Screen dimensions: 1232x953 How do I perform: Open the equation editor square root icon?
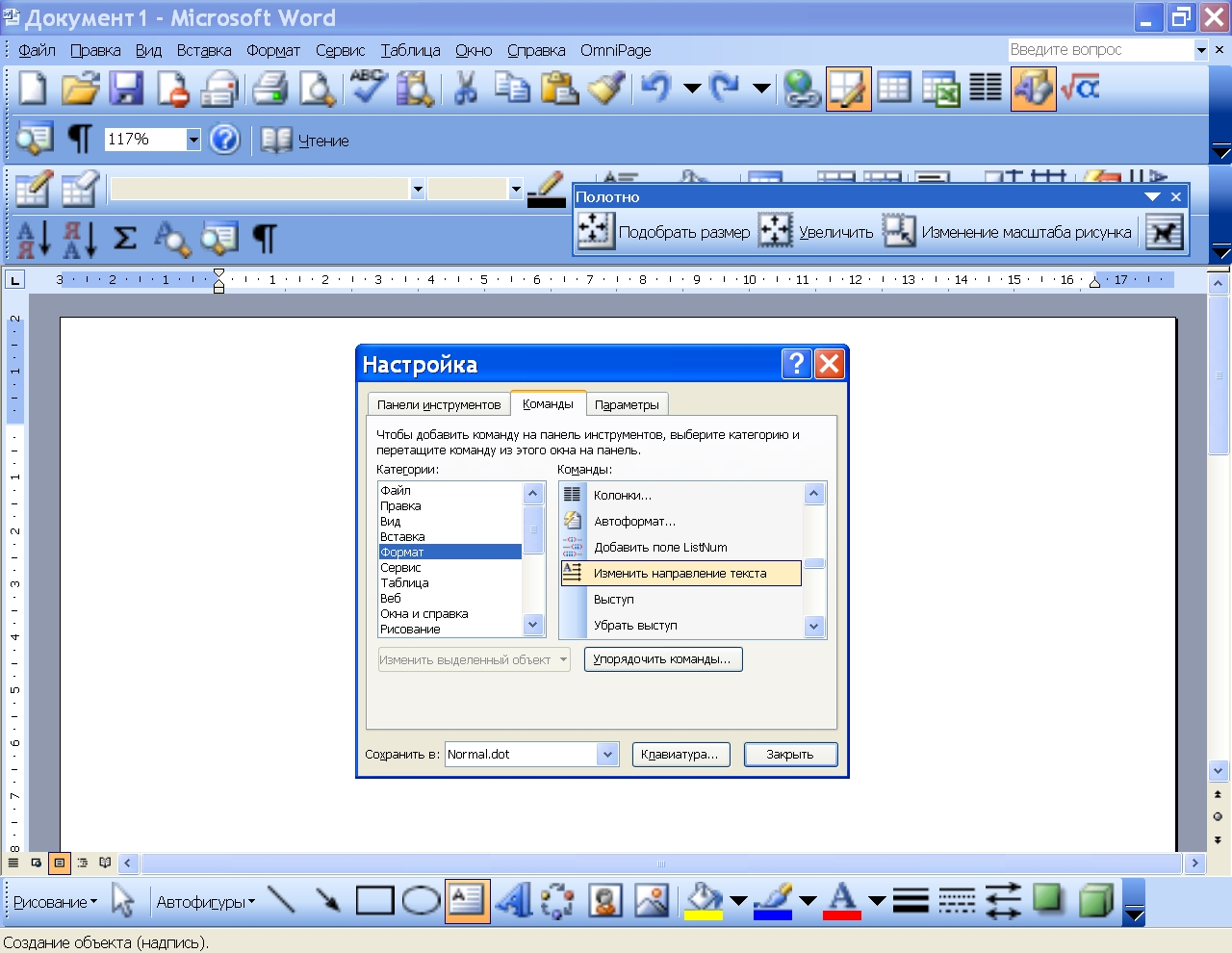pos(1080,90)
